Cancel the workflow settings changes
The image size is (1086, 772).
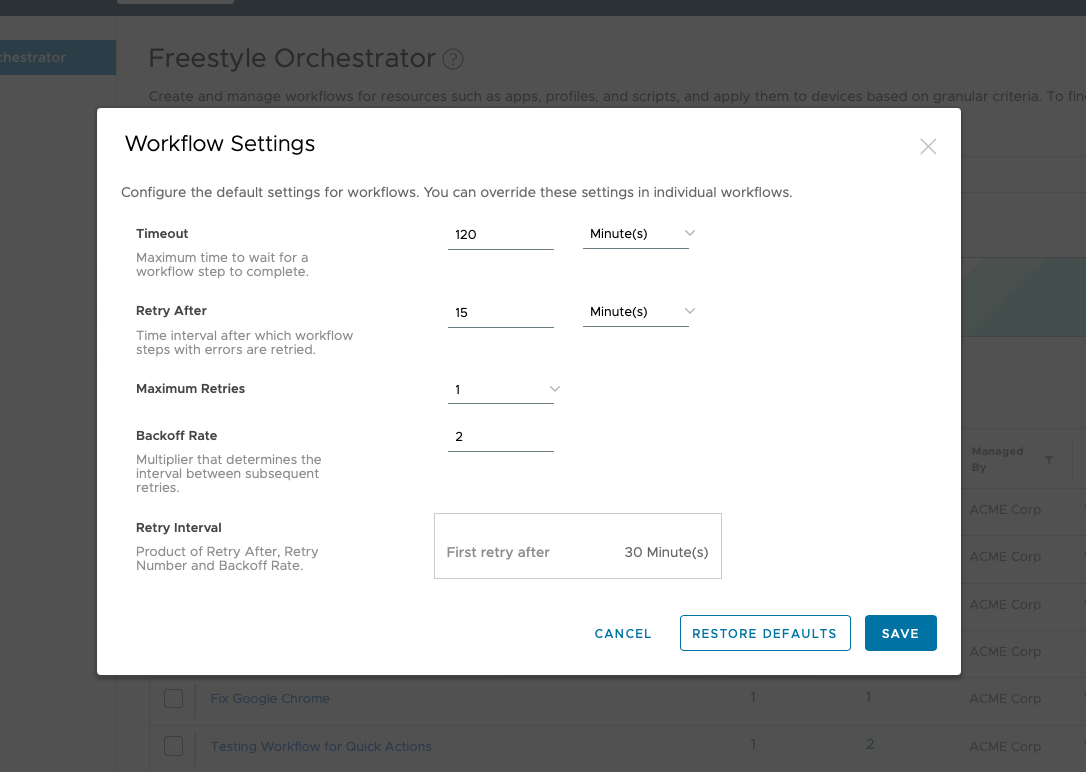(623, 633)
